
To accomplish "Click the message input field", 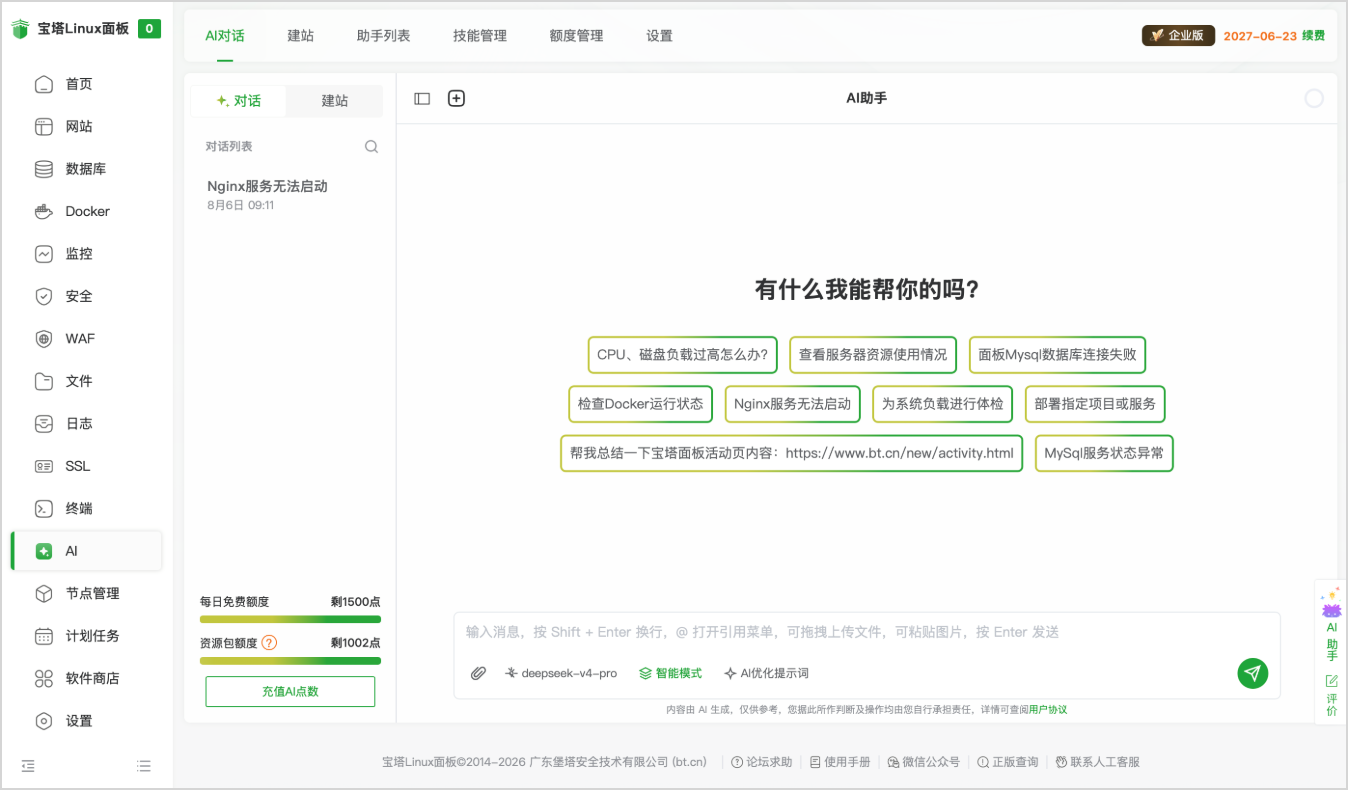I will 867,632.
